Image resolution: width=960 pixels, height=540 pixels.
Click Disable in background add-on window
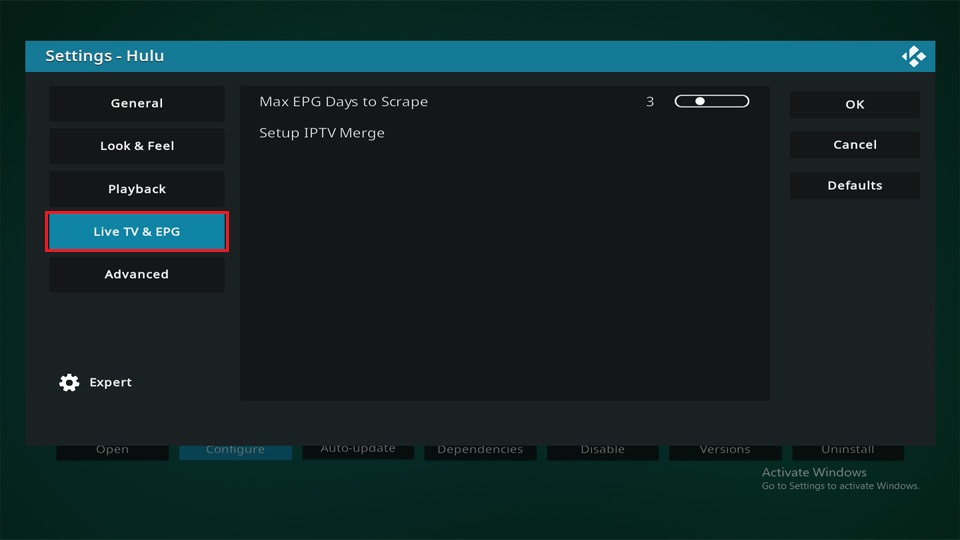click(602, 452)
